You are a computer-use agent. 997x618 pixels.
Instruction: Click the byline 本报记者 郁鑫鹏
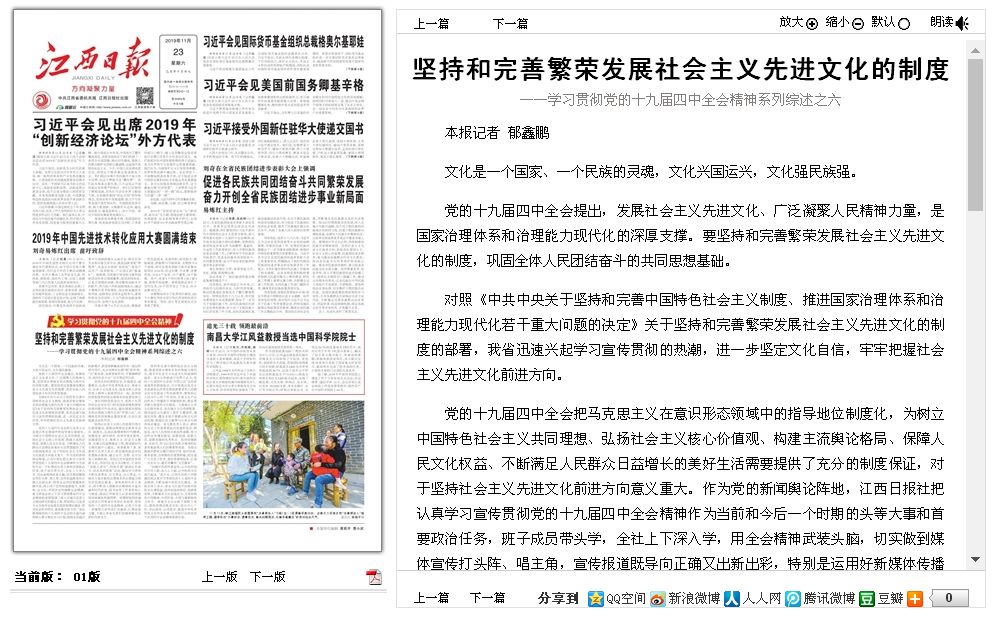497,133
